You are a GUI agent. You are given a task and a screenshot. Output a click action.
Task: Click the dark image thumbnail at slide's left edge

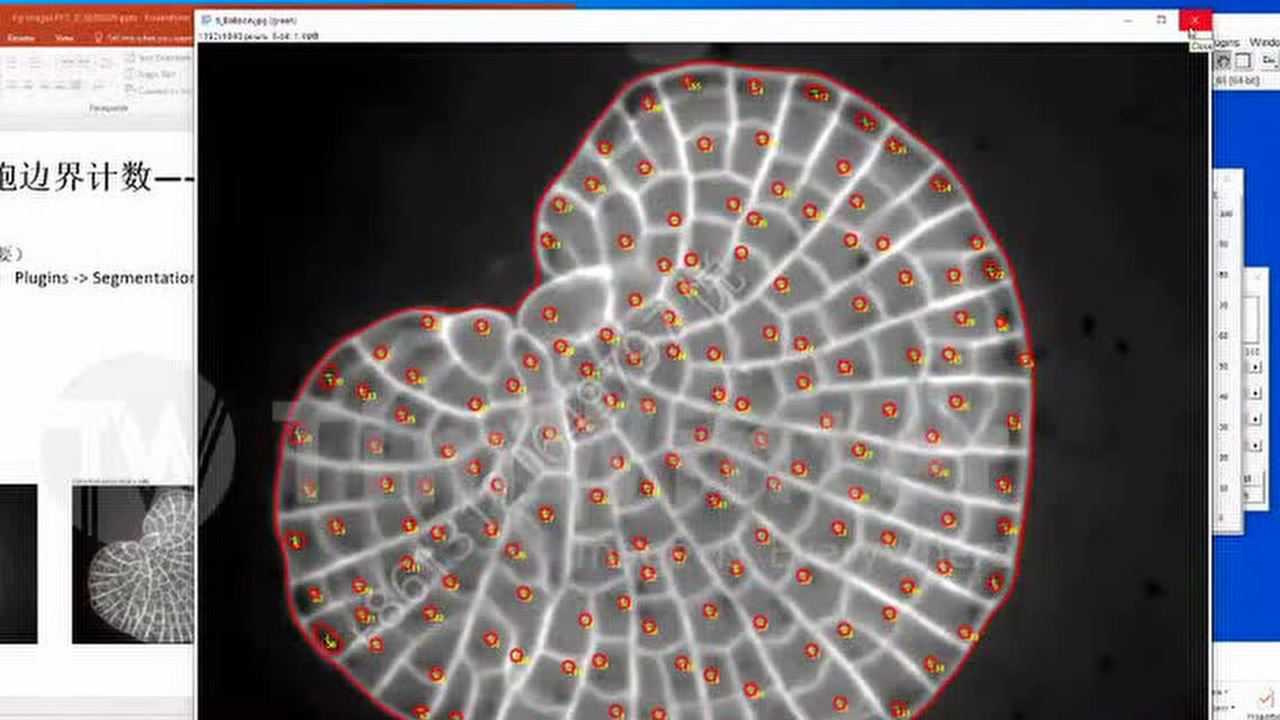18,564
